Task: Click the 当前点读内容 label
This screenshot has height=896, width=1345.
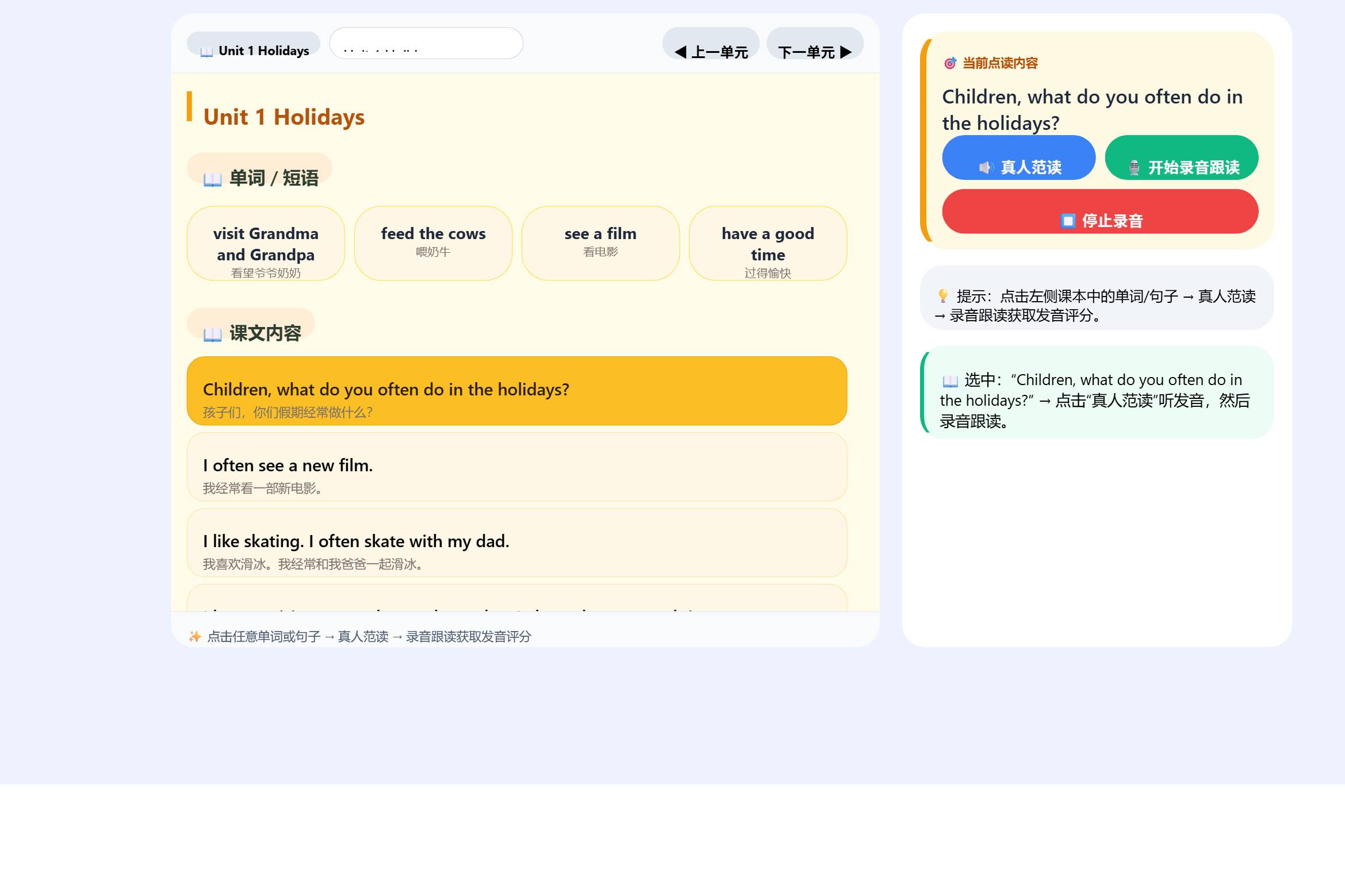Action: 1000,63
